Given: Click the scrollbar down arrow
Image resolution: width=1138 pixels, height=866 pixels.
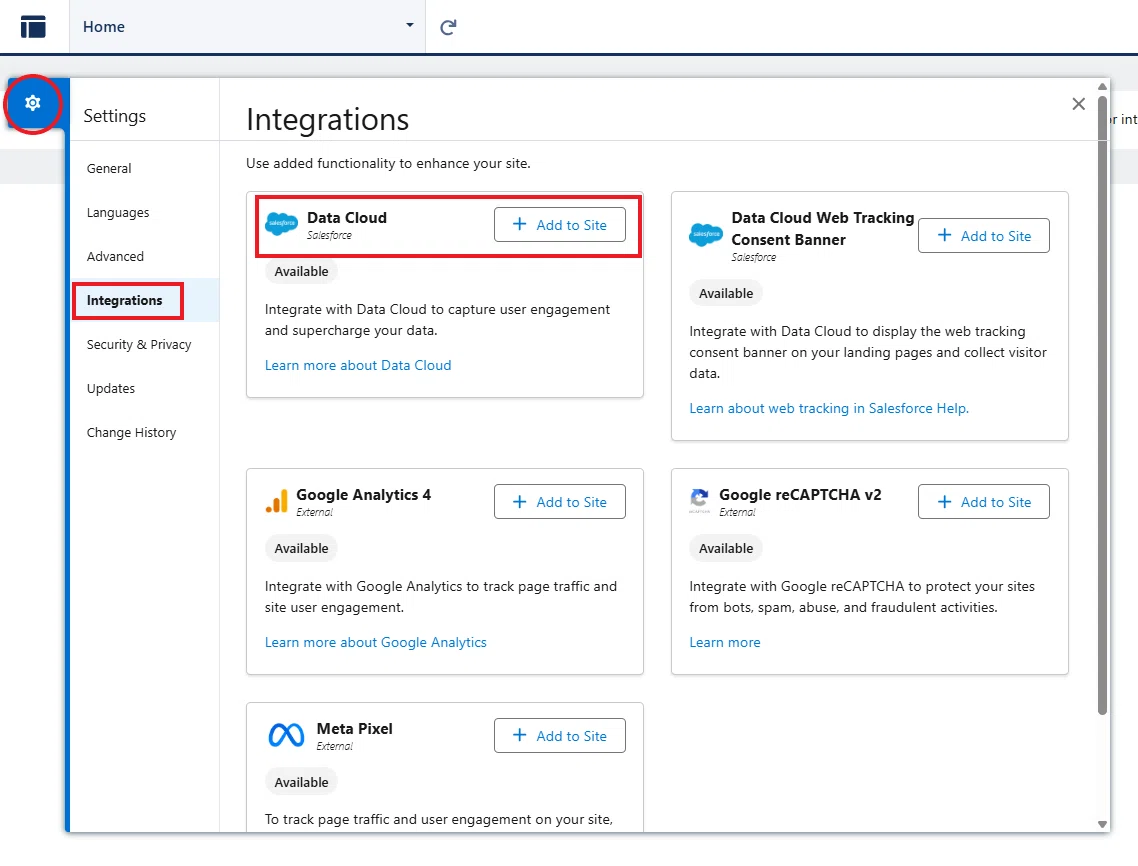Looking at the screenshot, I should click(x=1102, y=825).
